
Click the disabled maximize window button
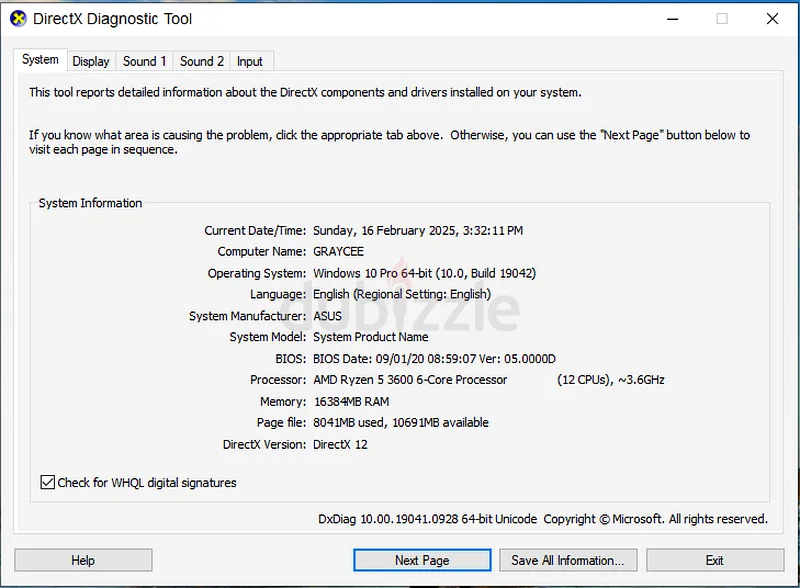pos(722,19)
